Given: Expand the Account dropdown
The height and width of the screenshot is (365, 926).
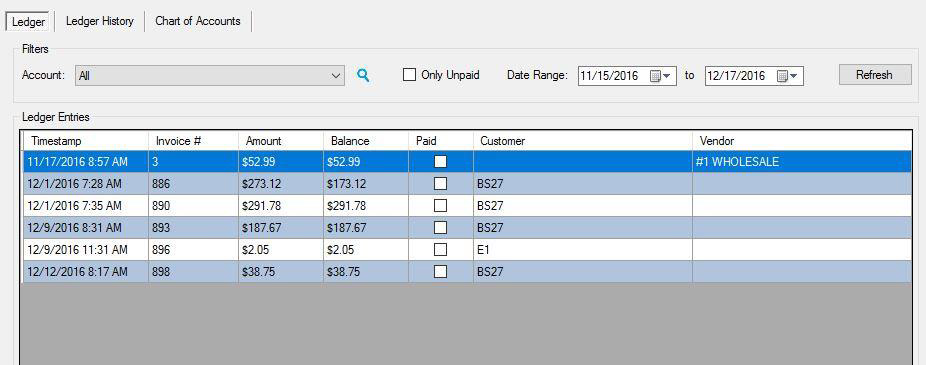Looking at the screenshot, I should [336, 76].
